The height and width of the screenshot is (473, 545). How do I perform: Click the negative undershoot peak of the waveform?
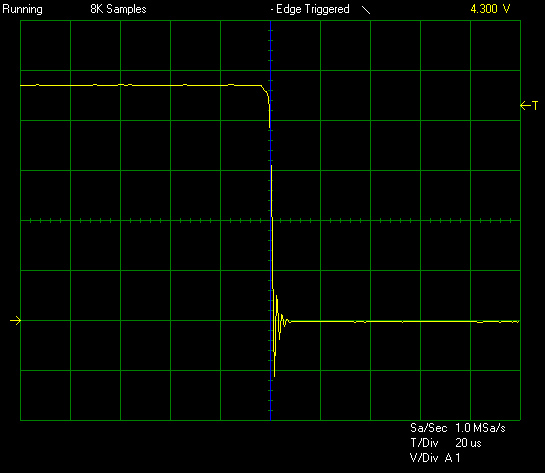(x=275, y=372)
